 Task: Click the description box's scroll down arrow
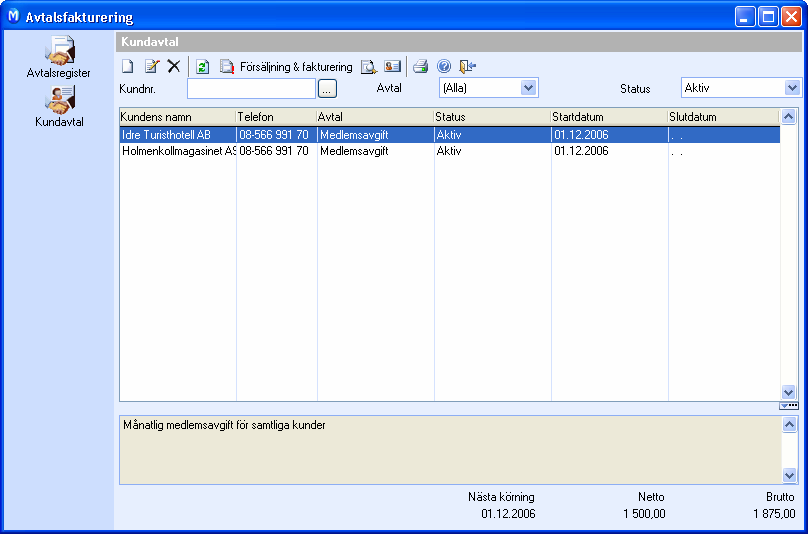(x=789, y=475)
